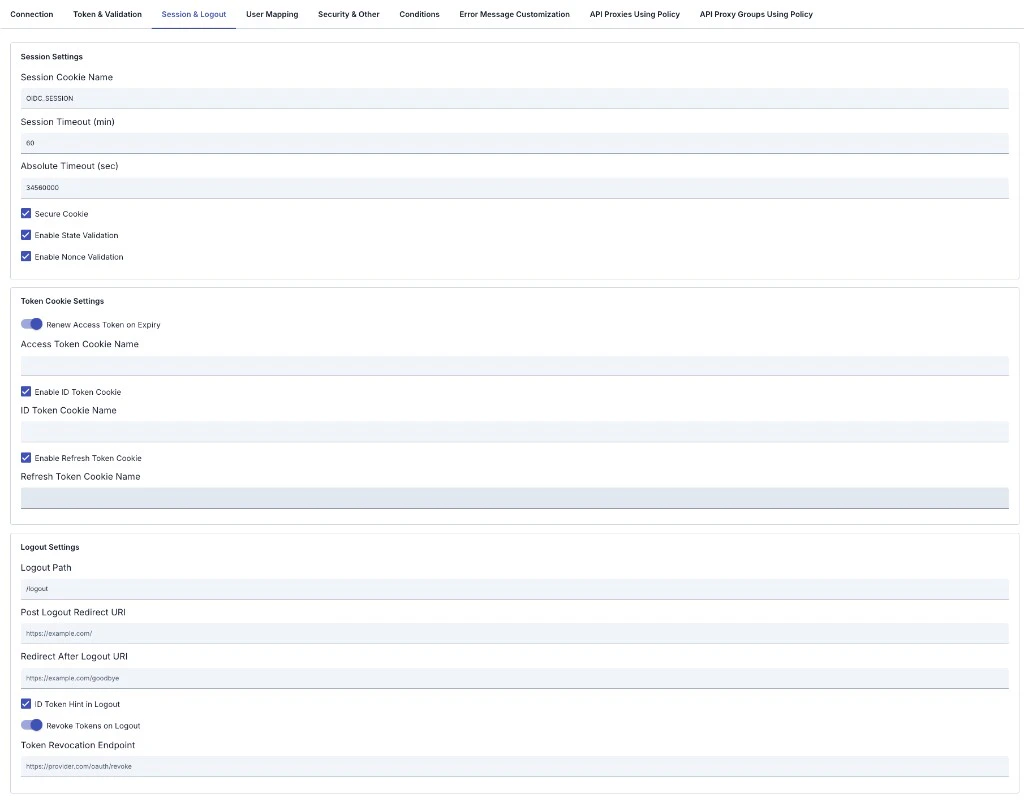The width and height of the screenshot is (1024, 802).
Task: Toggle the Enable Nonce Validation checkbox
Action: click(26, 256)
